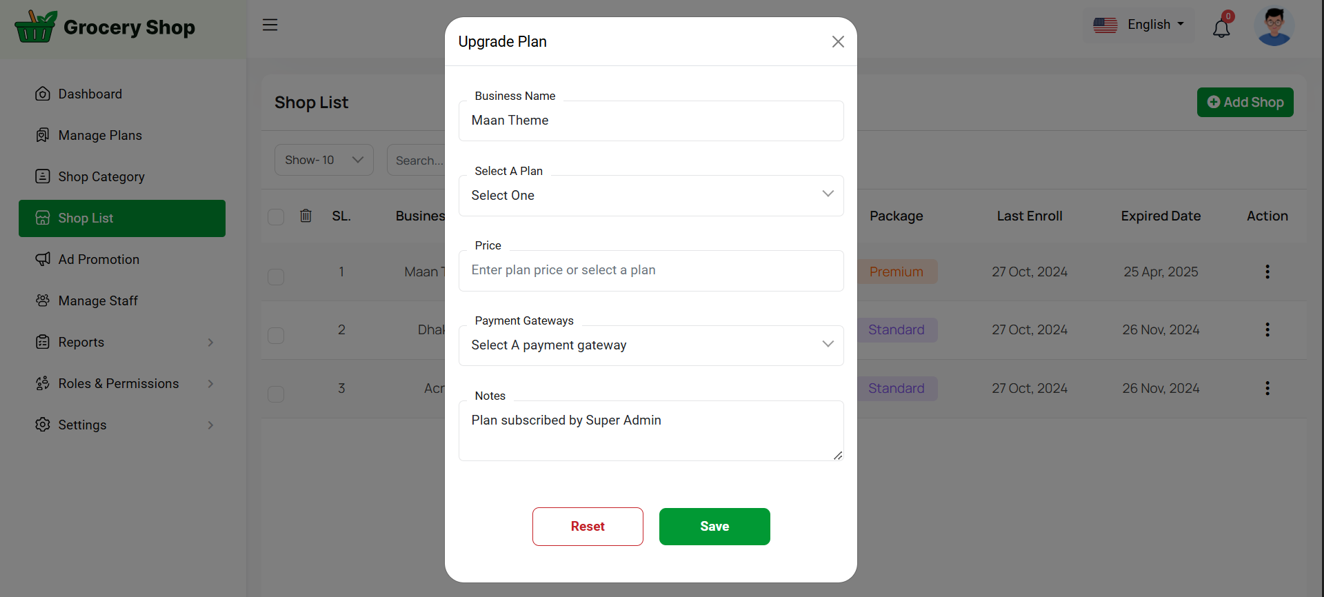Check the checkbox for row 3
Viewport: 1324px width, 597px height.
click(x=276, y=394)
